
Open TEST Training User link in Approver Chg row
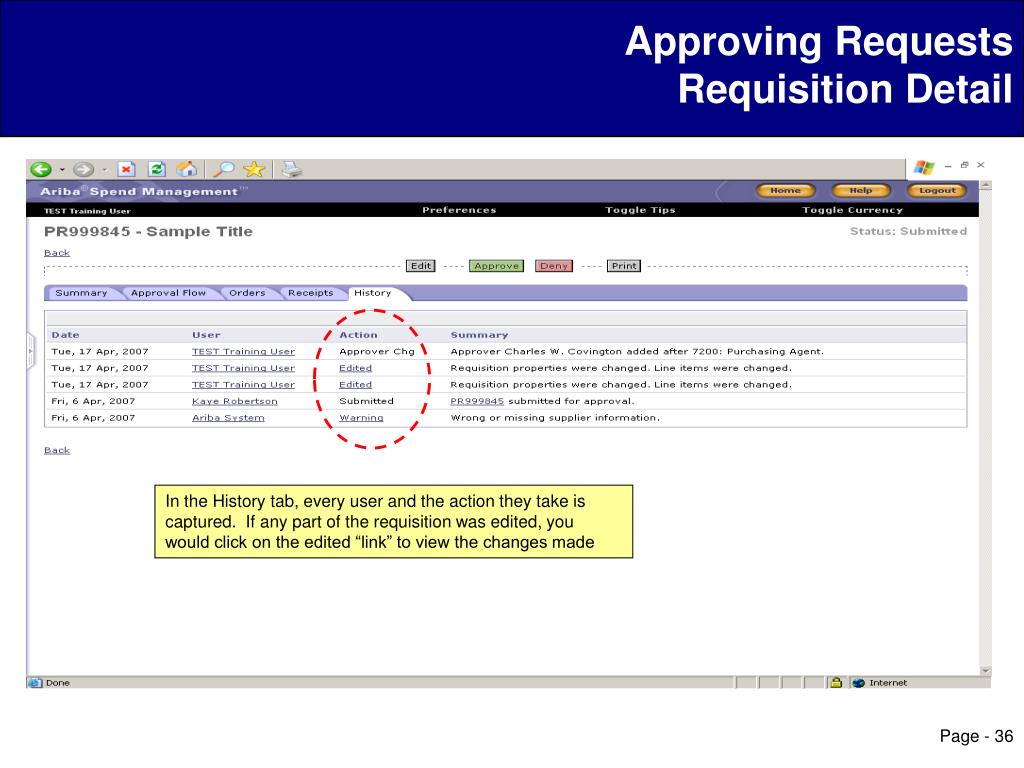[243, 351]
